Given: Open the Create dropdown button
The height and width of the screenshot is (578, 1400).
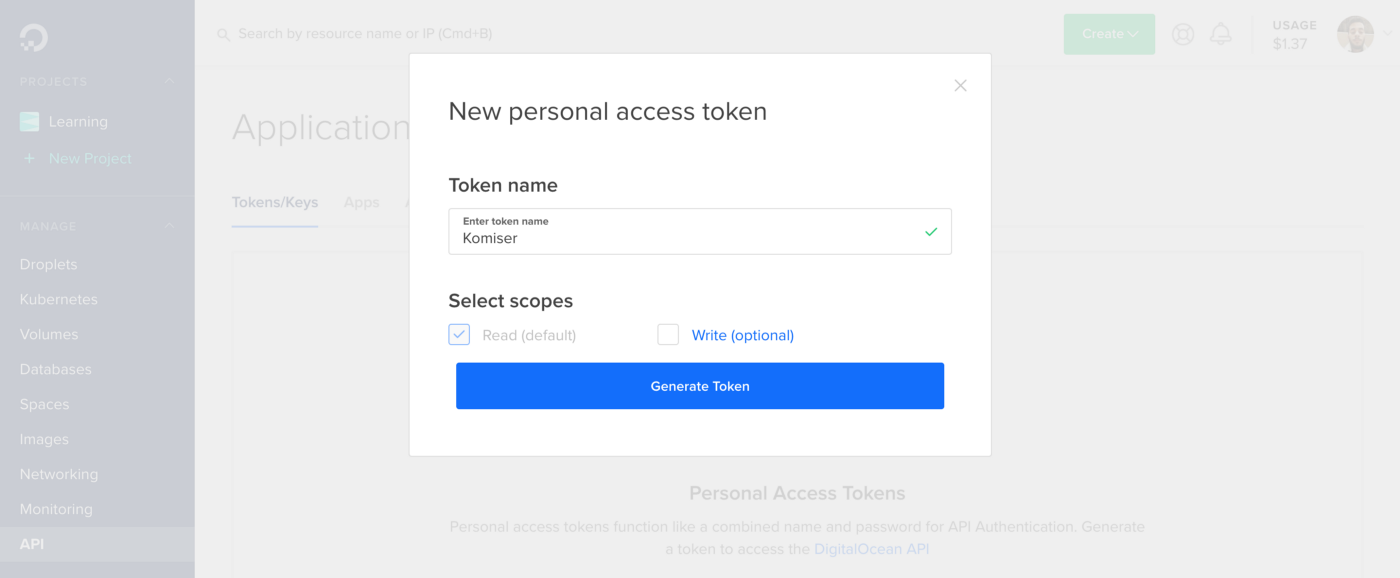Looking at the screenshot, I should point(1109,34).
